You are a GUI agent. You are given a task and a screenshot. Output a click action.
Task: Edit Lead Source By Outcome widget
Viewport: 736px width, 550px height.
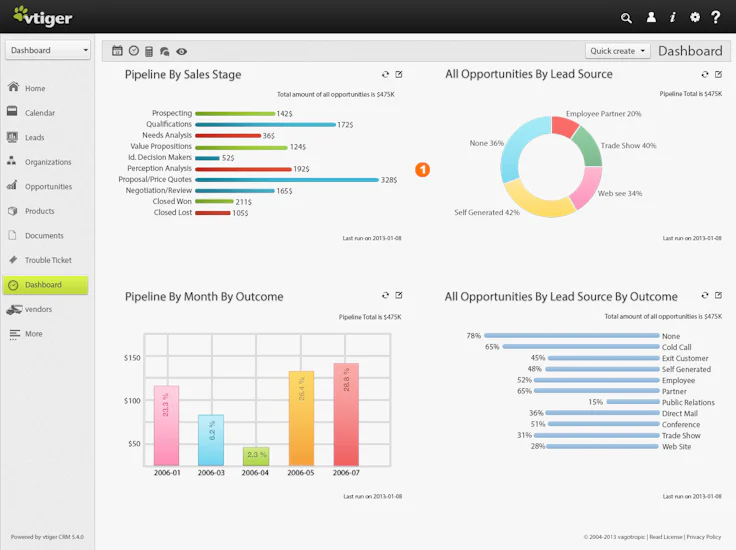tap(718, 295)
